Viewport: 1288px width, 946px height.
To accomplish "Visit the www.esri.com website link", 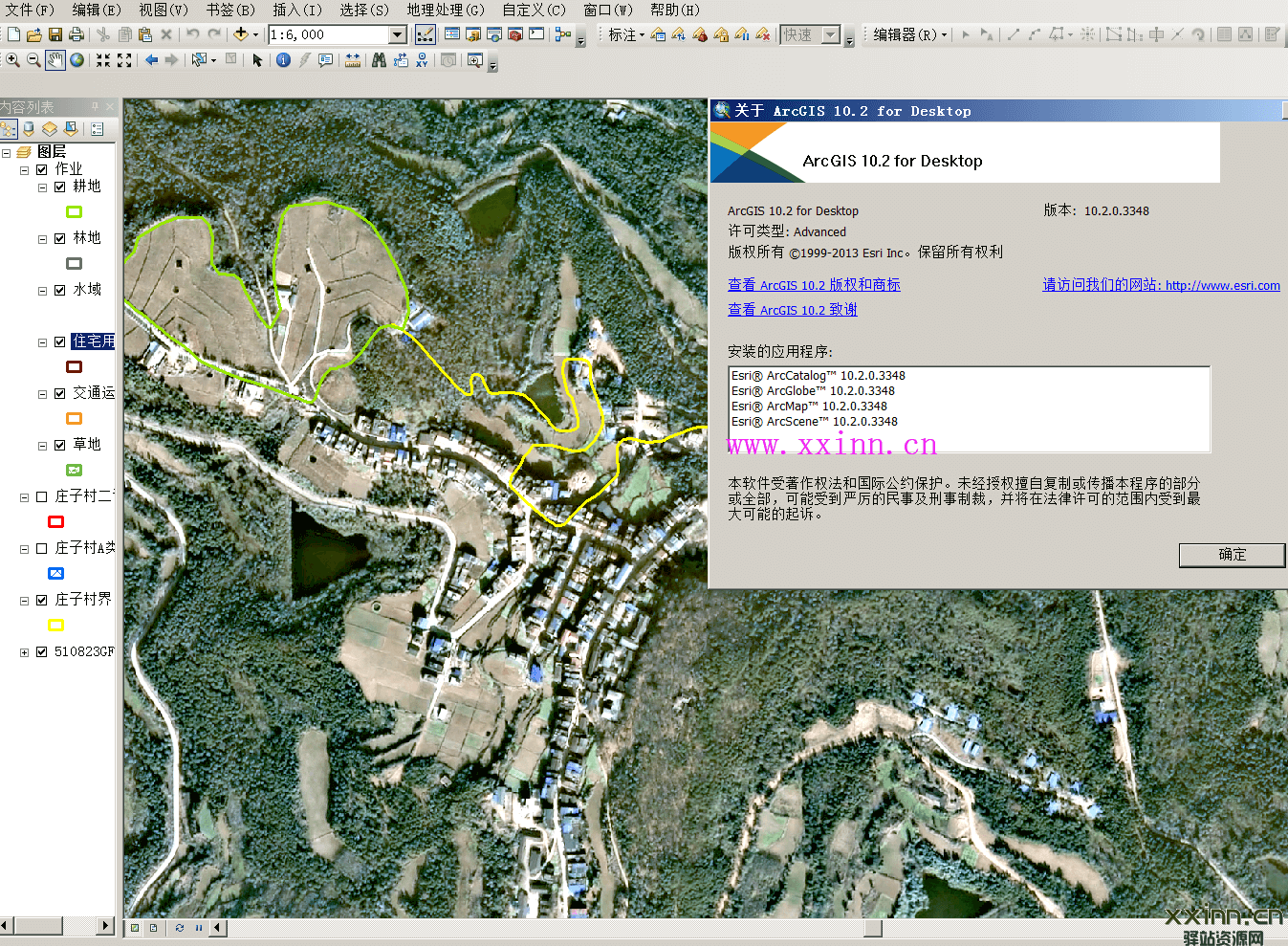I will click(1161, 285).
